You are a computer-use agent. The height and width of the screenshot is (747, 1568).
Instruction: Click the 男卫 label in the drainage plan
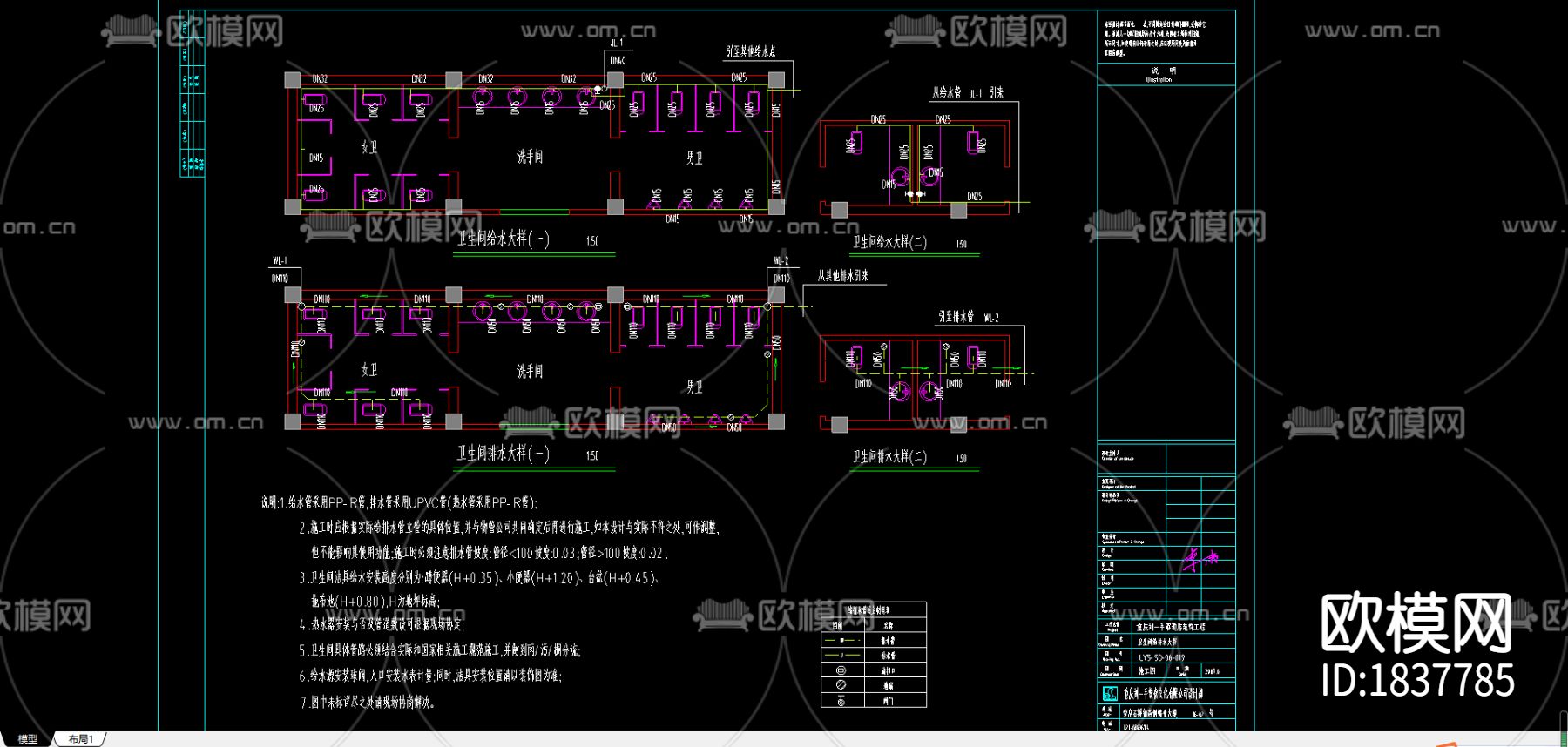click(694, 387)
